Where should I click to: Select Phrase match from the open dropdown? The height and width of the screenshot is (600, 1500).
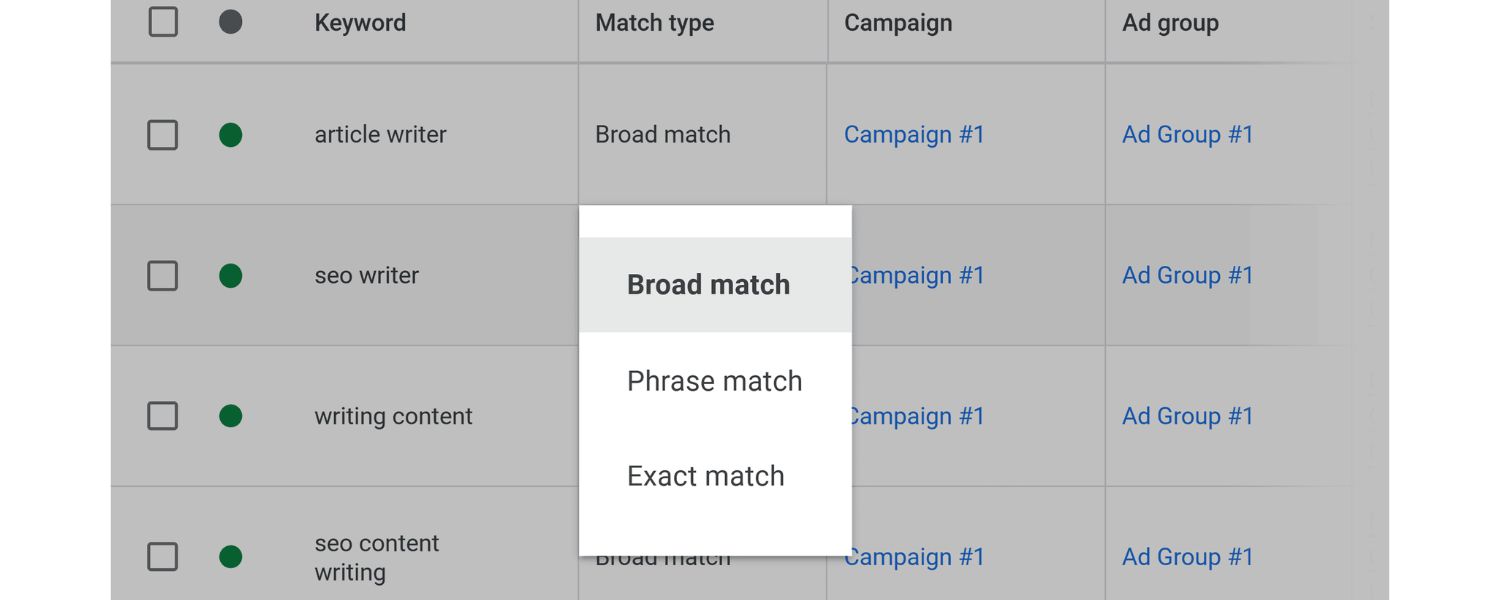(x=714, y=381)
